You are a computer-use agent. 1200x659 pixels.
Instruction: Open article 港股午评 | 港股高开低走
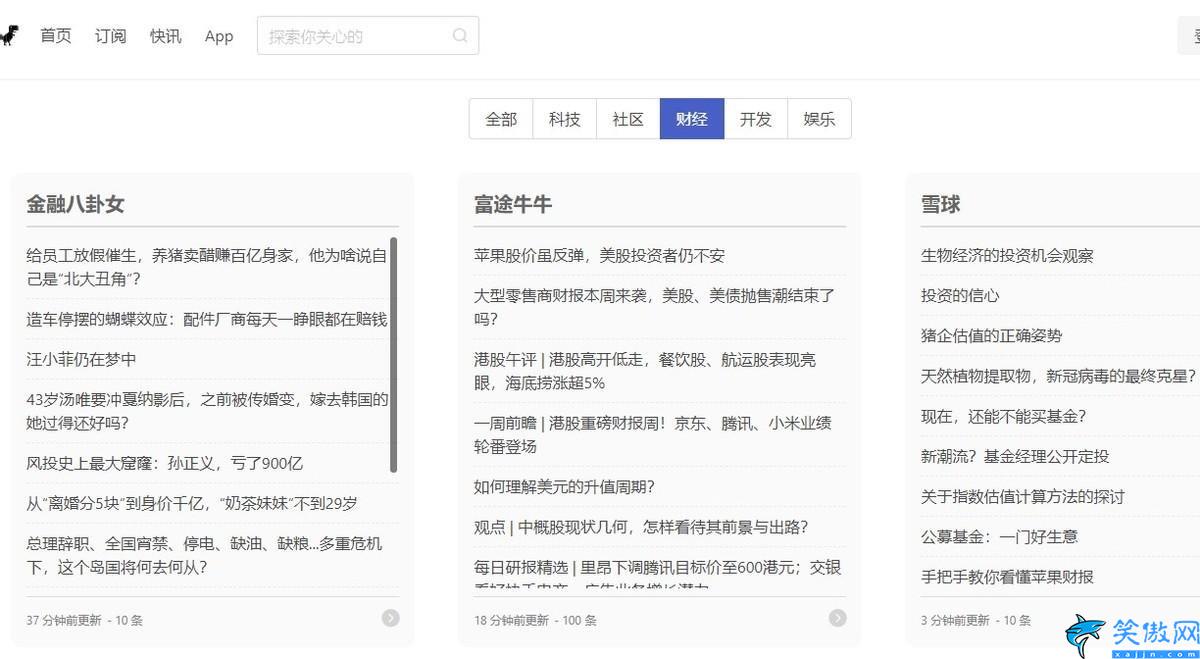[645, 371]
